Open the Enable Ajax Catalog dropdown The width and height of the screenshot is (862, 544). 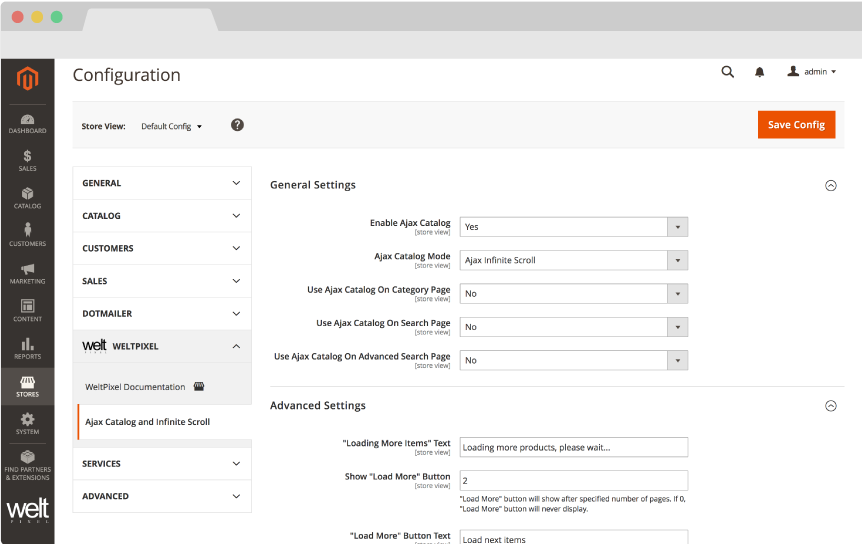point(573,227)
